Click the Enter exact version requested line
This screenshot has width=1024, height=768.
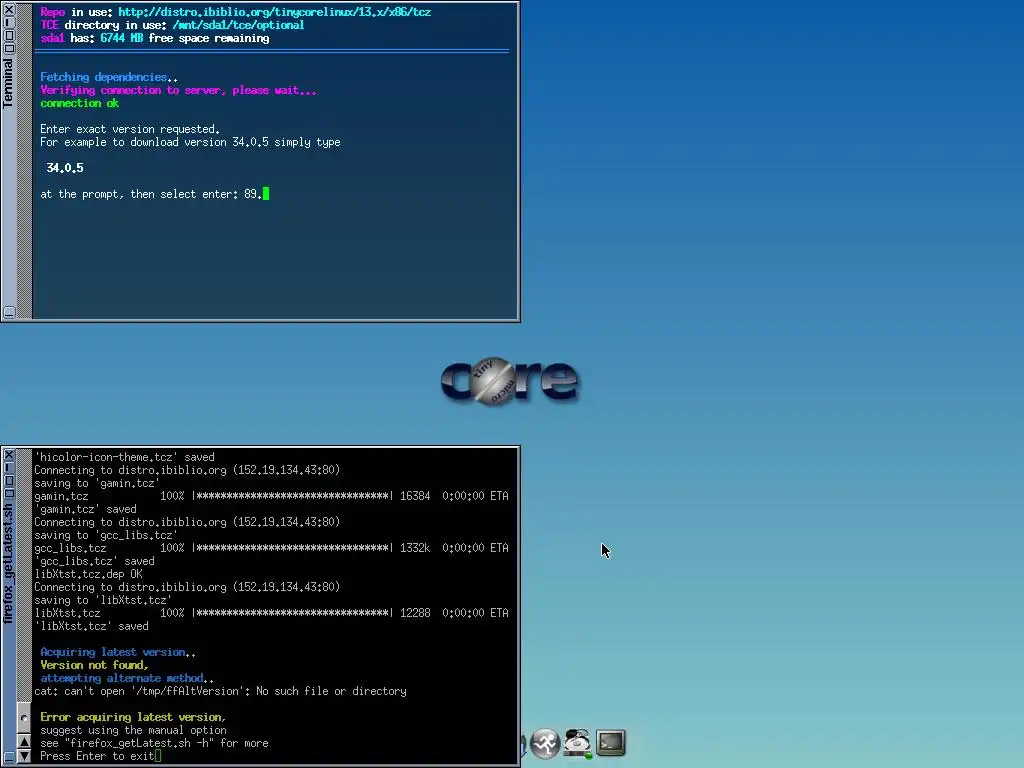130,129
